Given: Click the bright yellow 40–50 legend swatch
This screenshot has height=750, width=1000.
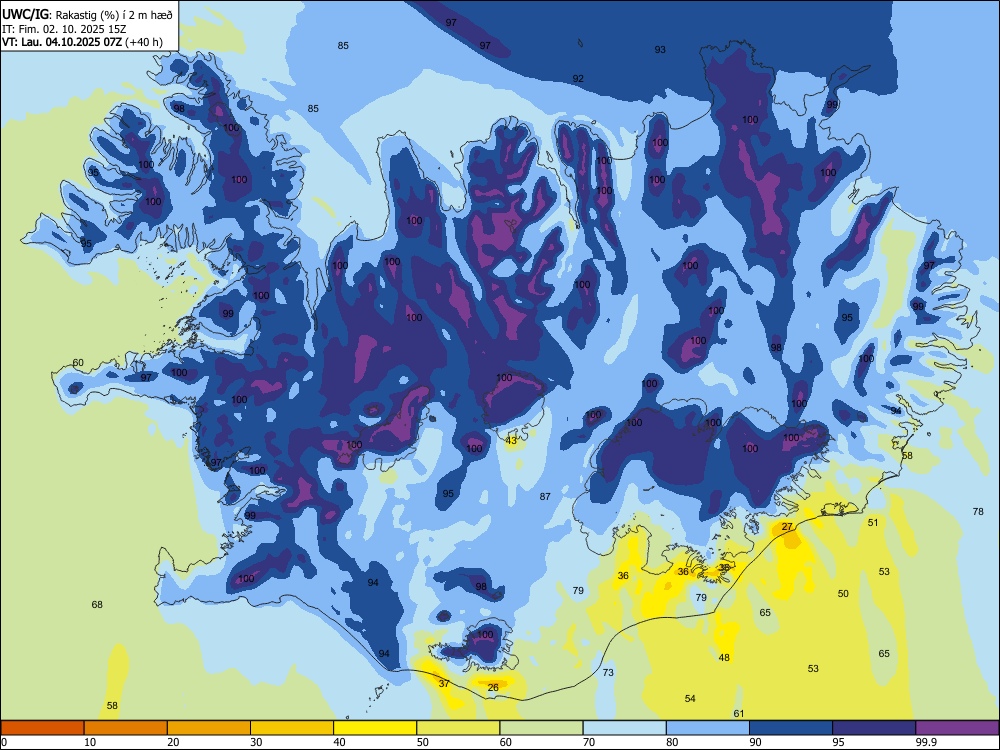Looking at the screenshot, I should (x=375, y=728).
